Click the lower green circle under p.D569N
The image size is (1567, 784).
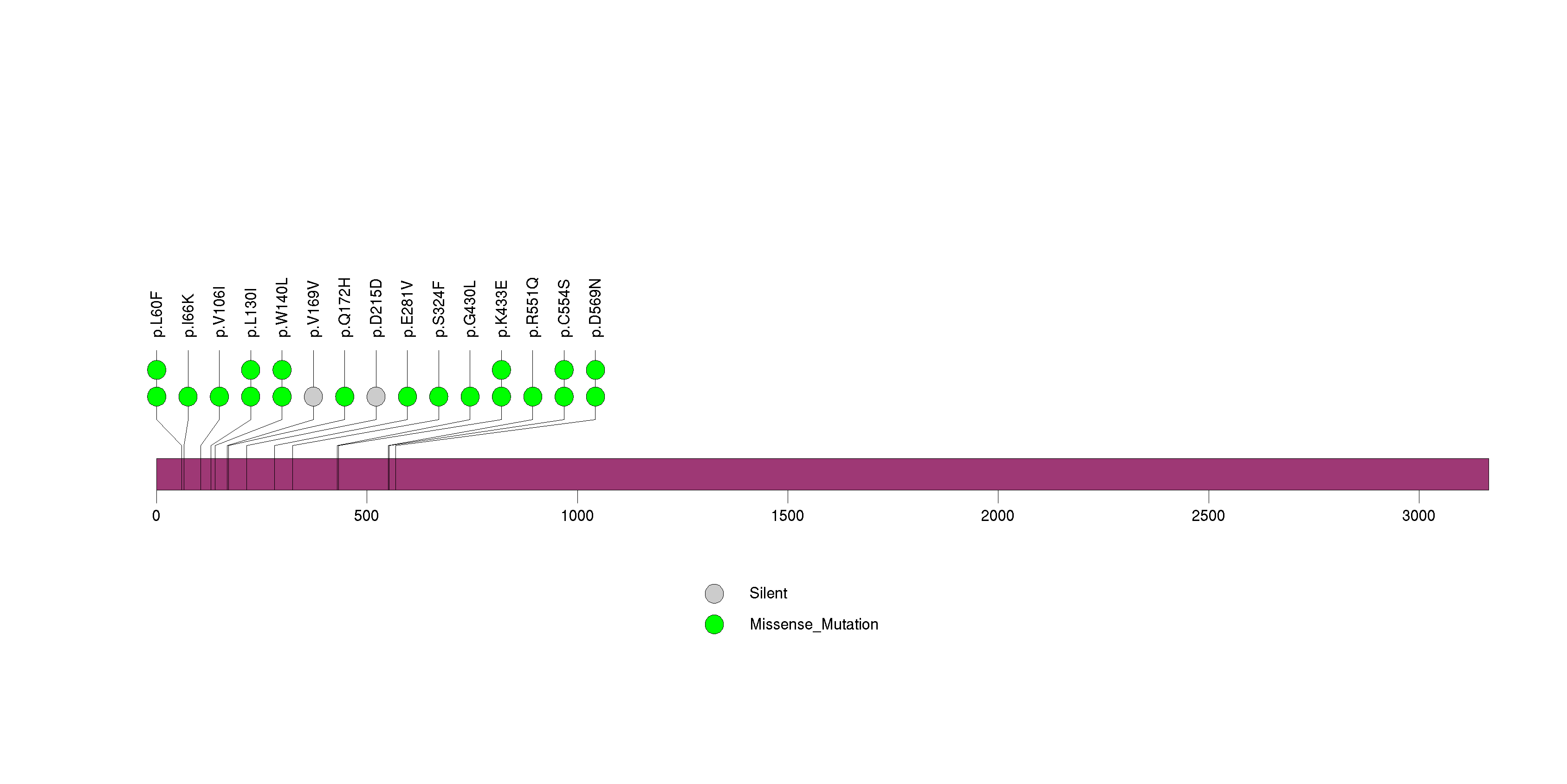pos(596,397)
